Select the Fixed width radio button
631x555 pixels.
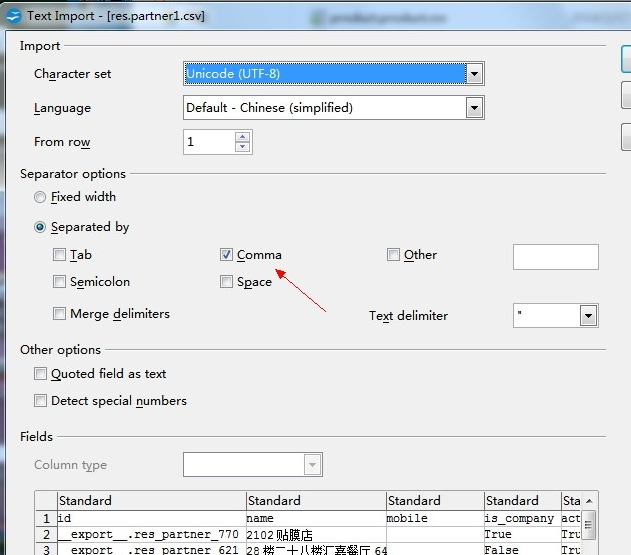click(x=40, y=198)
